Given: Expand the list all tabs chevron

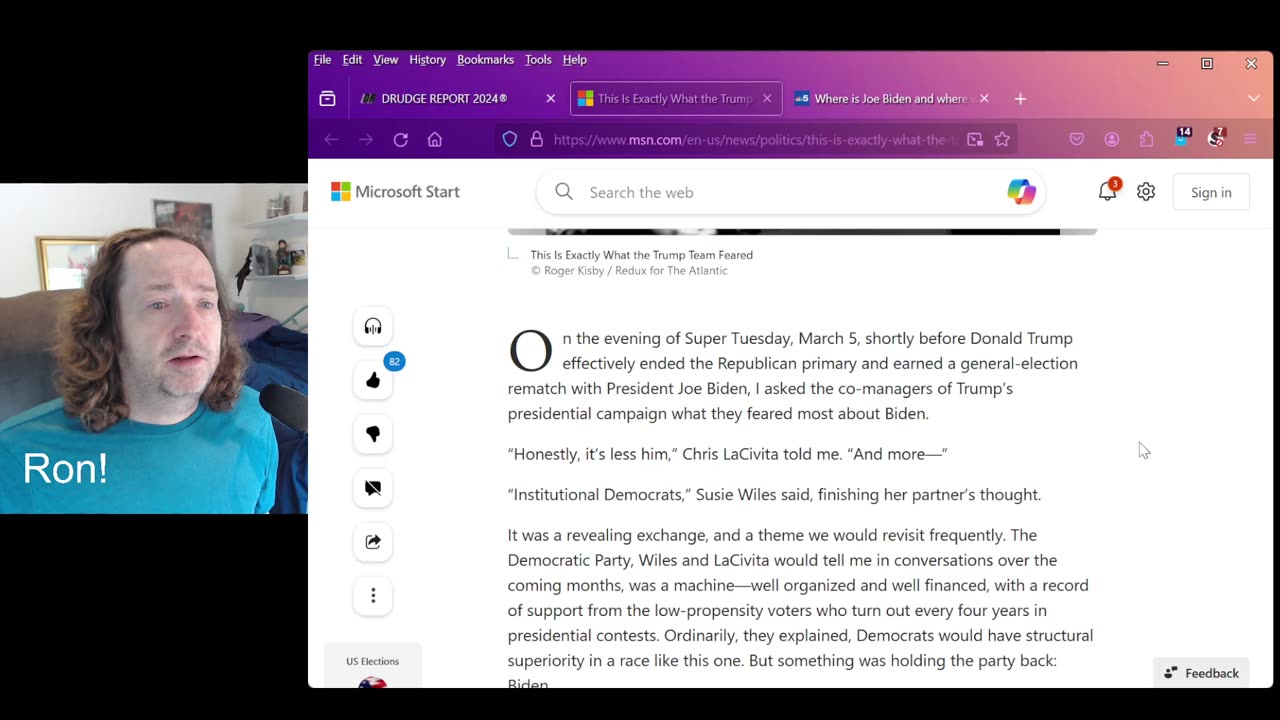Looking at the screenshot, I should coord(1253,98).
